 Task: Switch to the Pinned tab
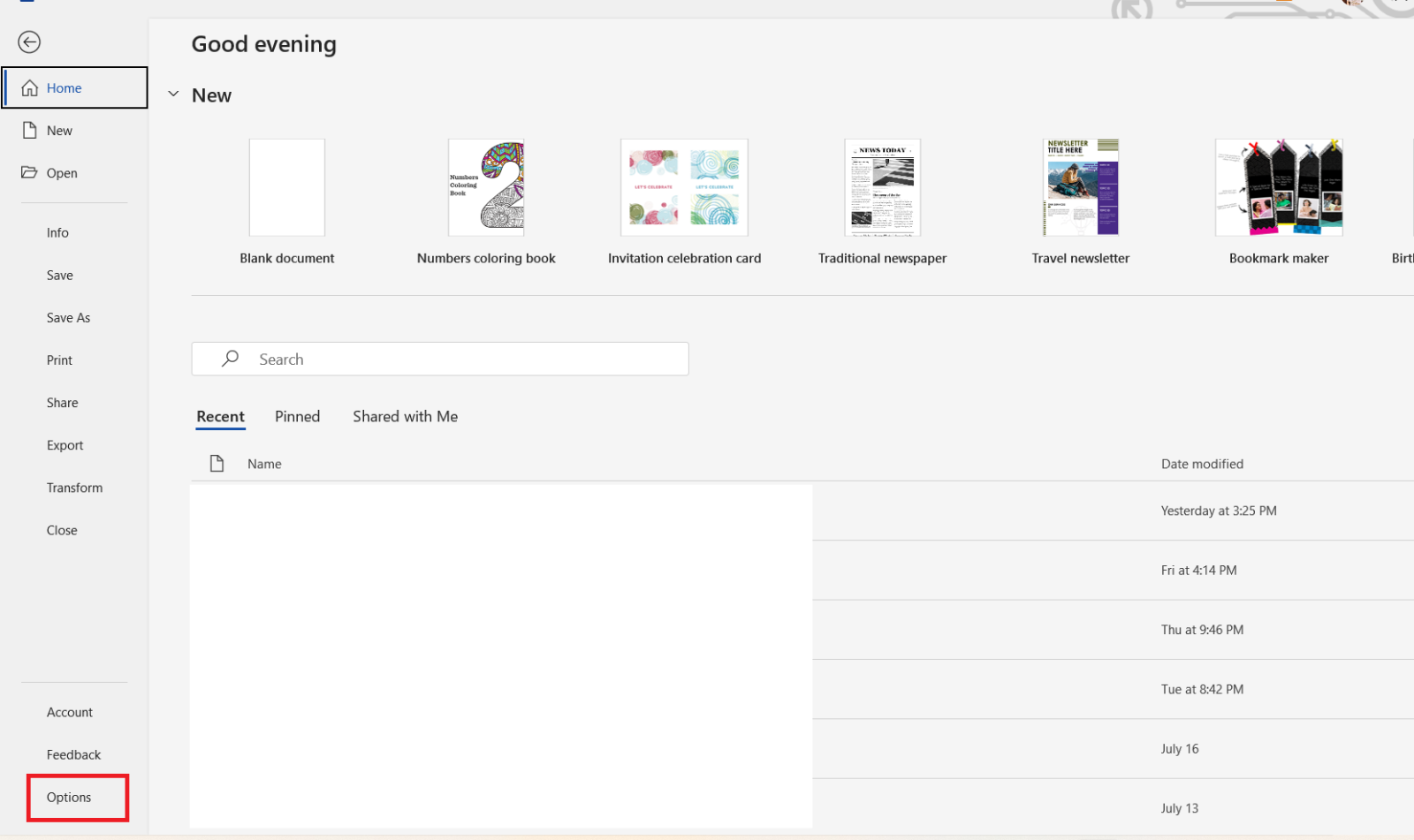298,417
